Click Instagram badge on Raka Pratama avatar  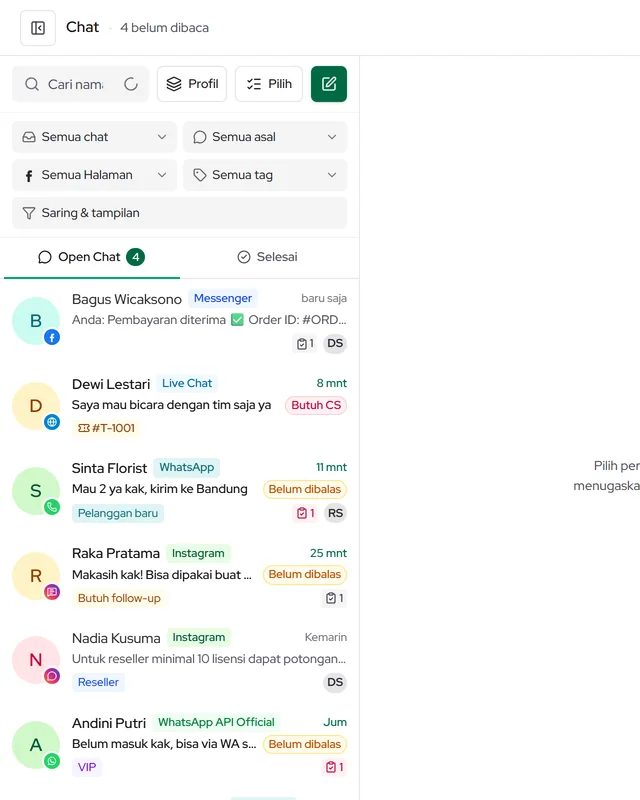tap(52, 592)
